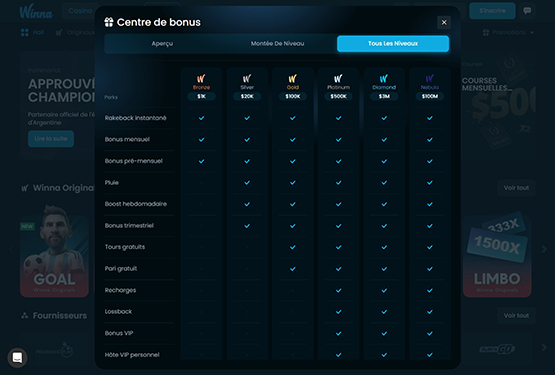Screen dimensions: 555x375
Task: Click the Pluie row label
Action: [111, 182]
